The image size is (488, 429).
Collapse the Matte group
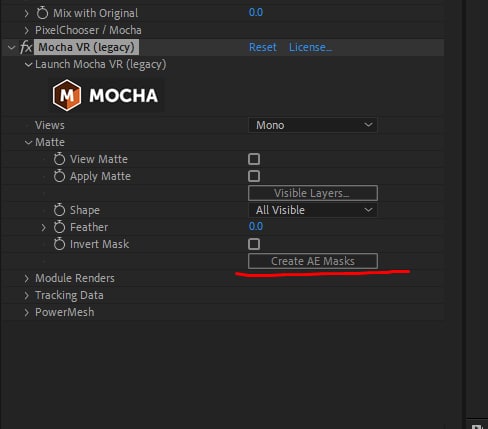[x=28, y=142]
